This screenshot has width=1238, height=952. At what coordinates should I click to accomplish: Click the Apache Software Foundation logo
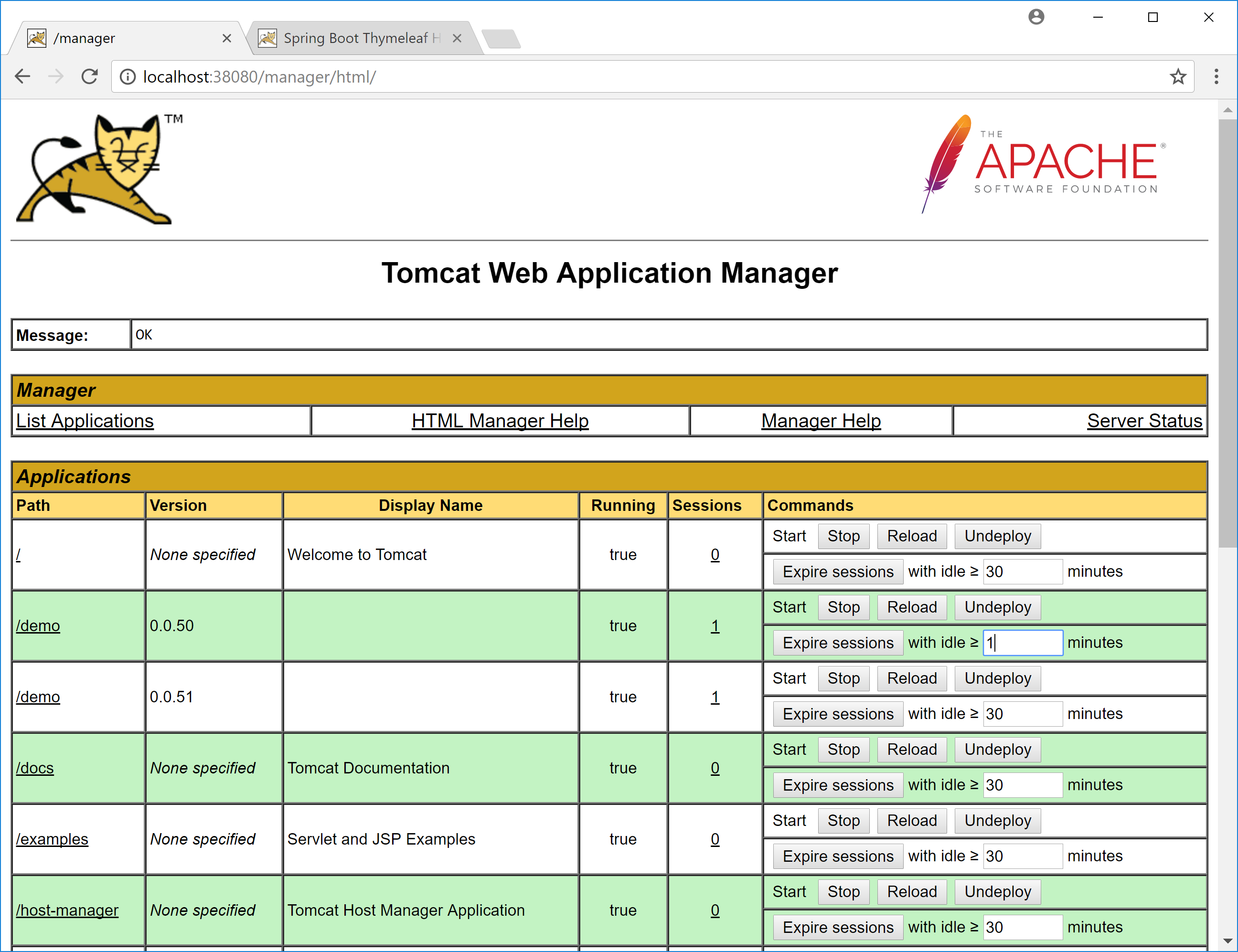(x=1042, y=164)
